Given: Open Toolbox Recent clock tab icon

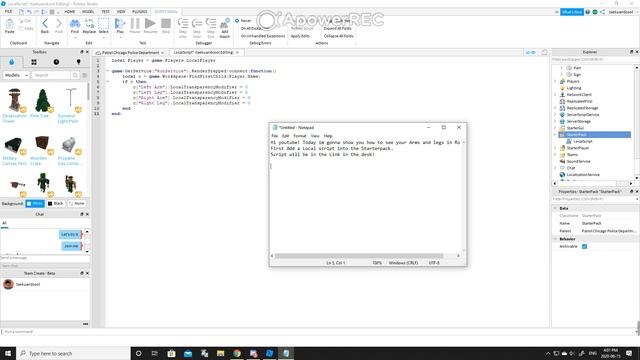Looking at the screenshot, I should pyautogui.click(x=56, y=62).
